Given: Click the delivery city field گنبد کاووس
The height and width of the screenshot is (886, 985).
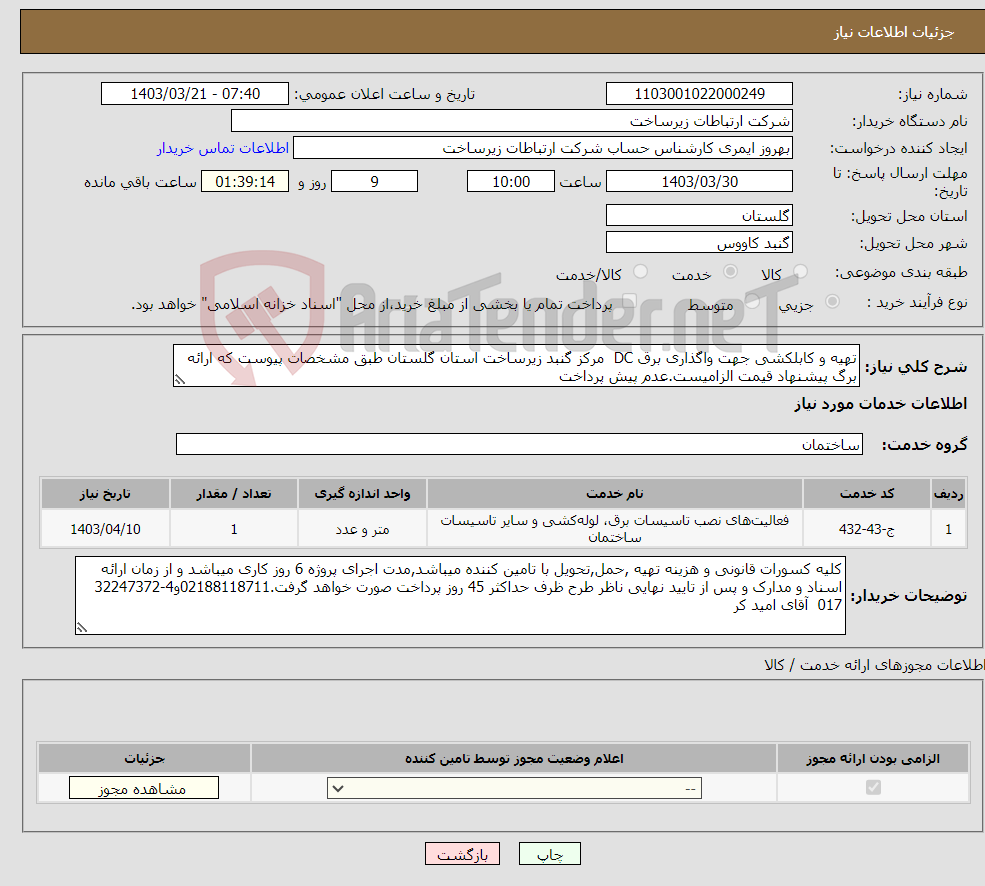Looking at the screenshot, I should pos(699,243).
